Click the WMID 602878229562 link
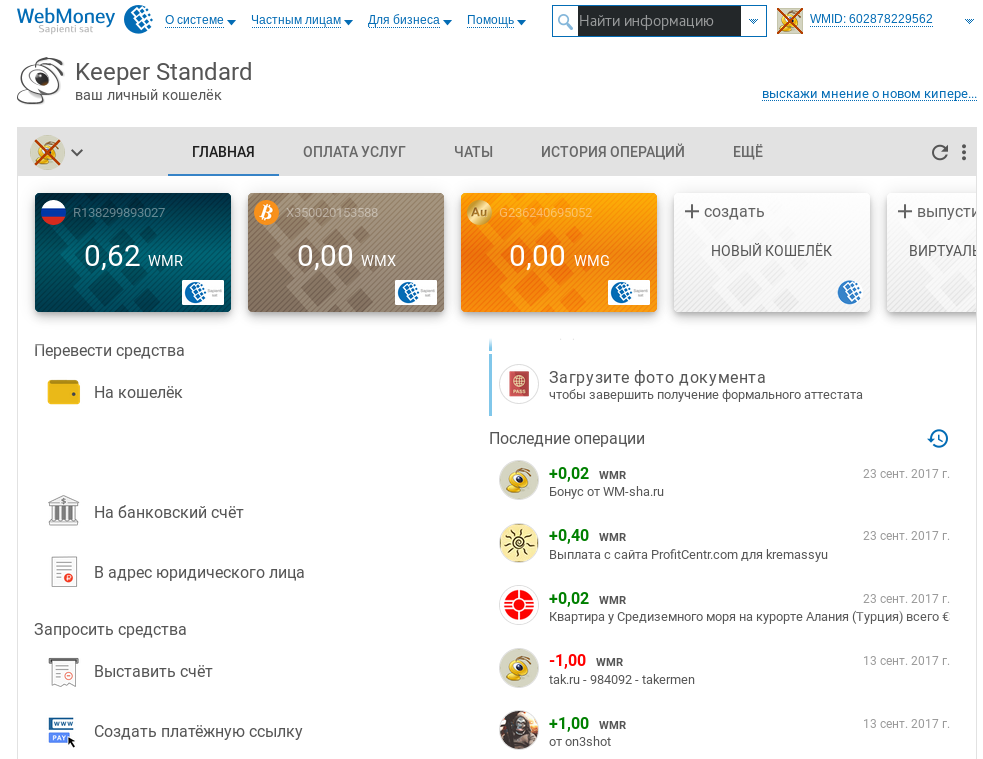 coord(870,19)
